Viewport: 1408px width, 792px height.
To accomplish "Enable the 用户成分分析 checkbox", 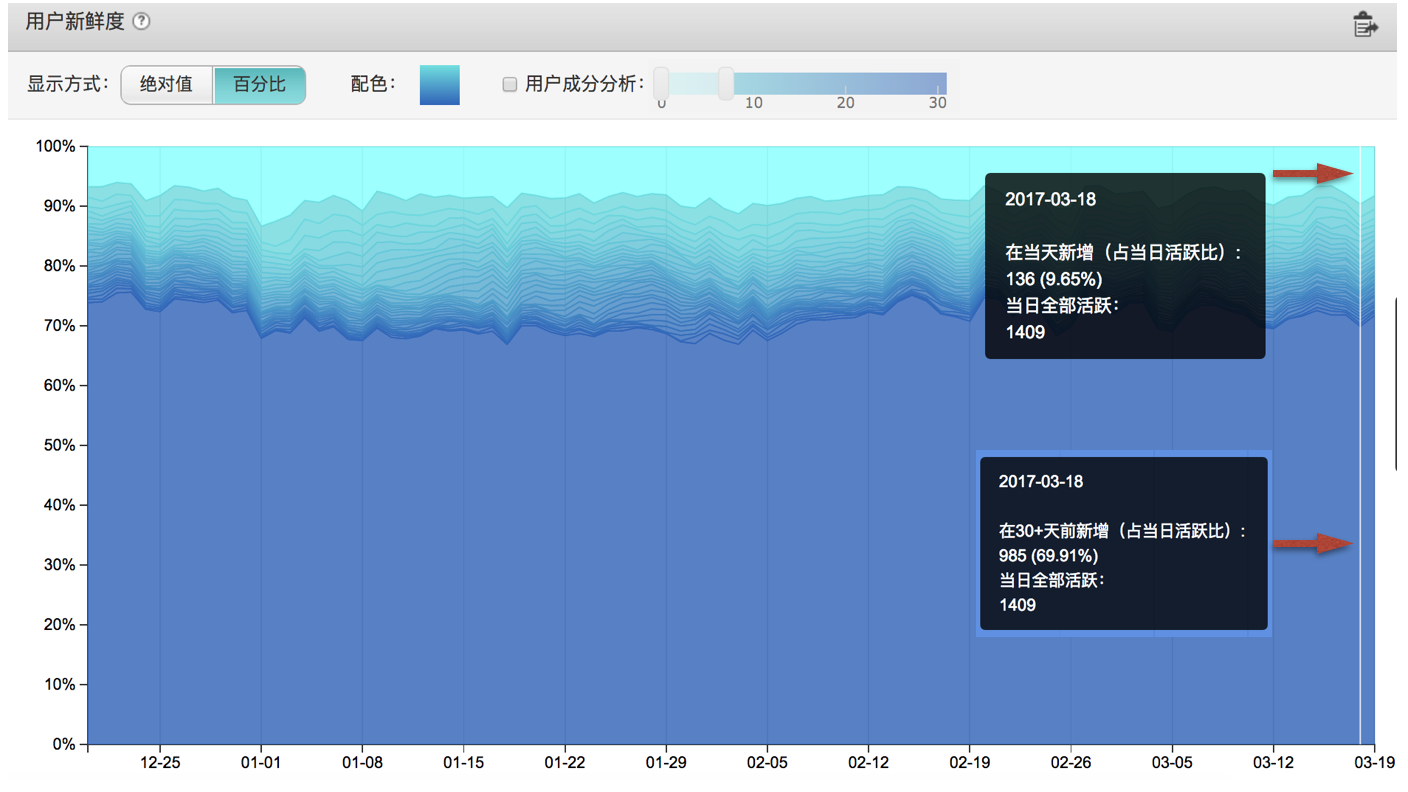I will (x=509, y=84).
